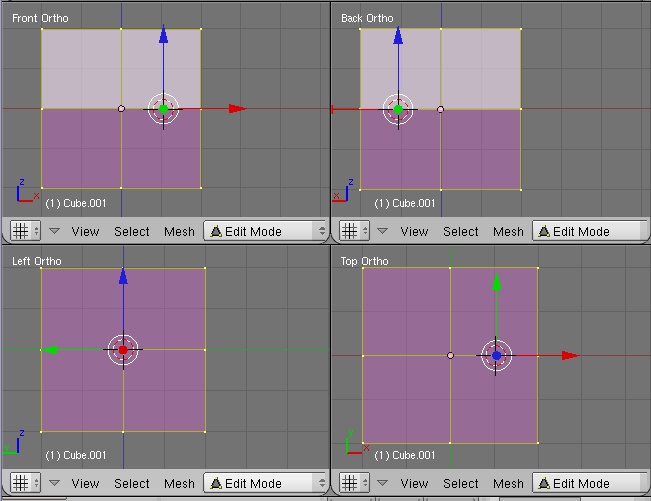The image size is (651, 501).
Task: Grab red X-axis arrow in Top Ortho
Action: (x=570, y=355)
